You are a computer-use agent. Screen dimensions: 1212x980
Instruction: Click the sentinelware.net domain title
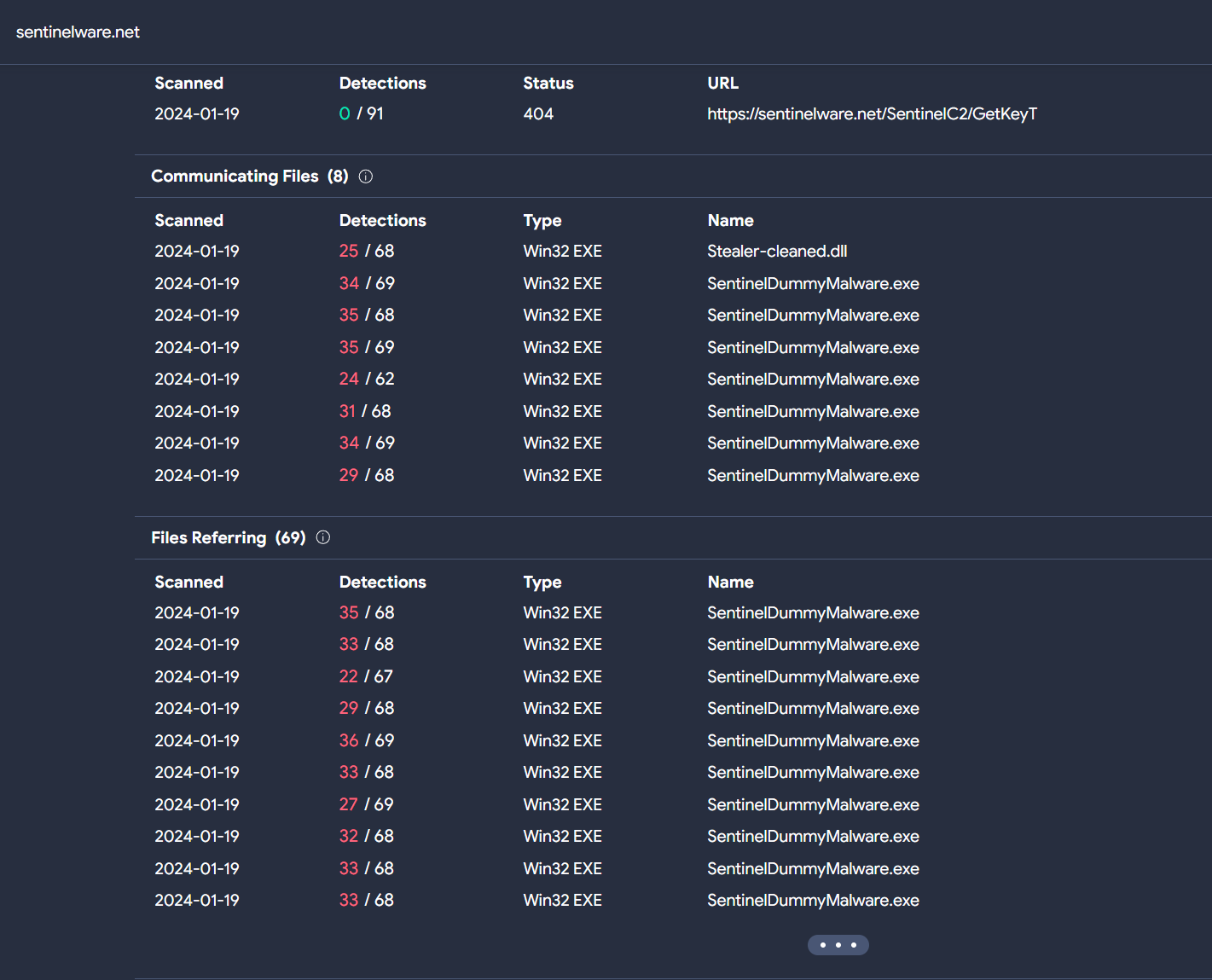click(x=78, y=32)
